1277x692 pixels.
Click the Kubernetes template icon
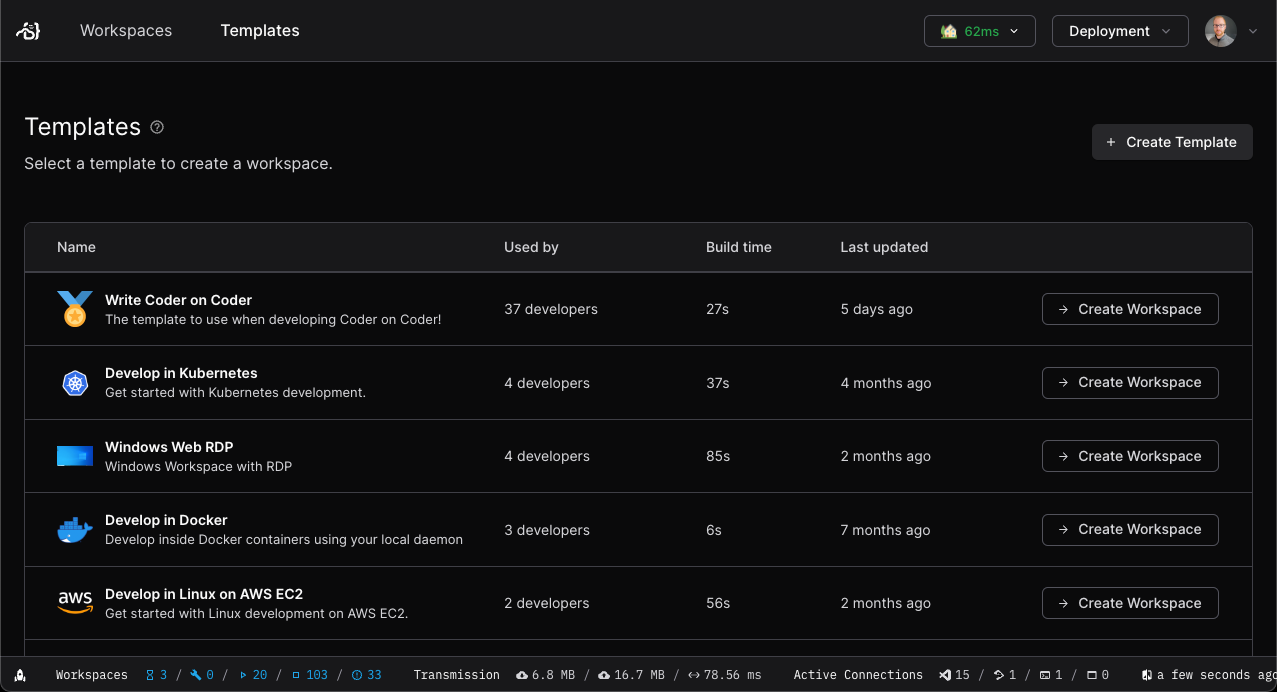click(x=74, y=382)
